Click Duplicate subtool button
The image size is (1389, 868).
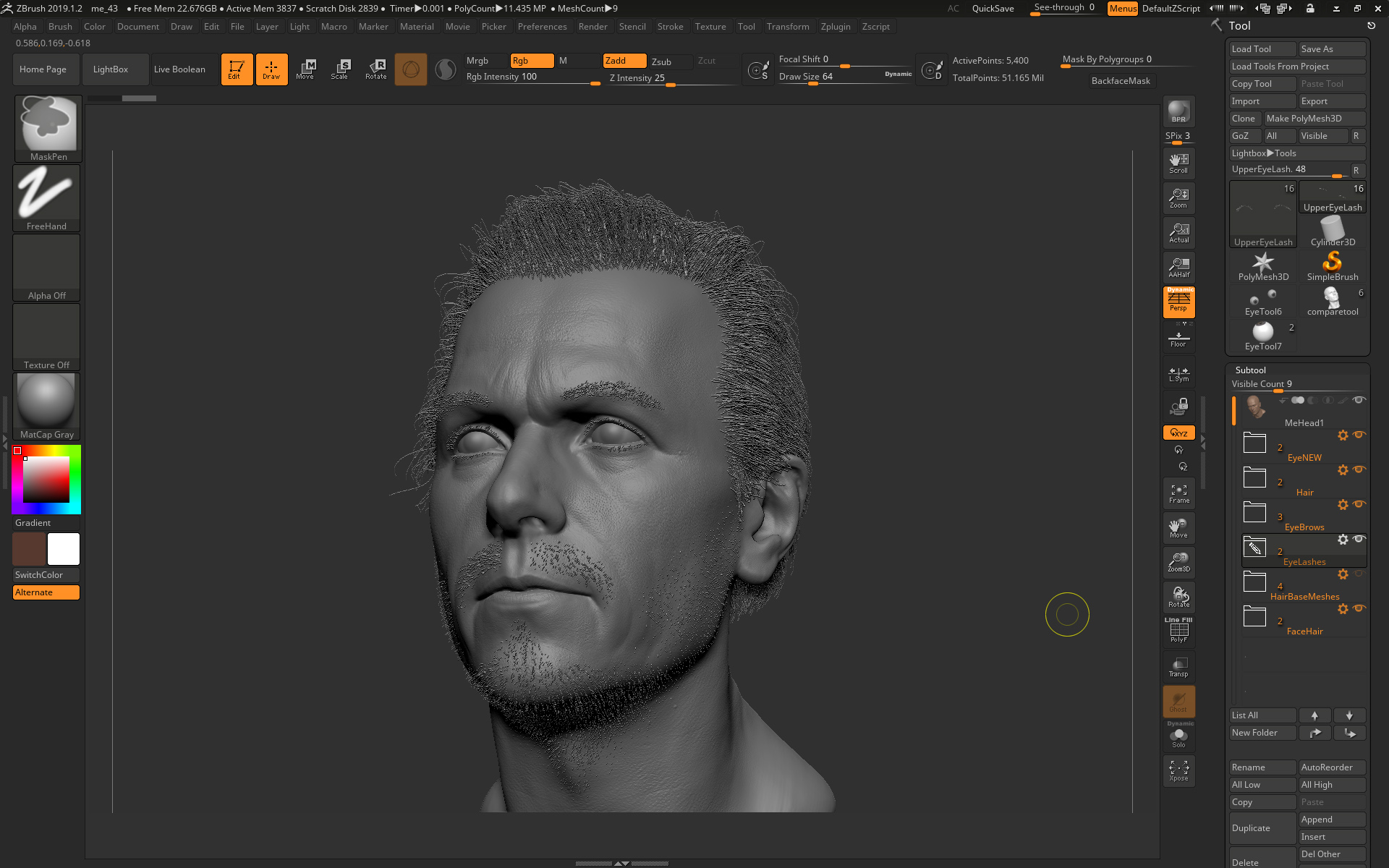(1262, 828)
